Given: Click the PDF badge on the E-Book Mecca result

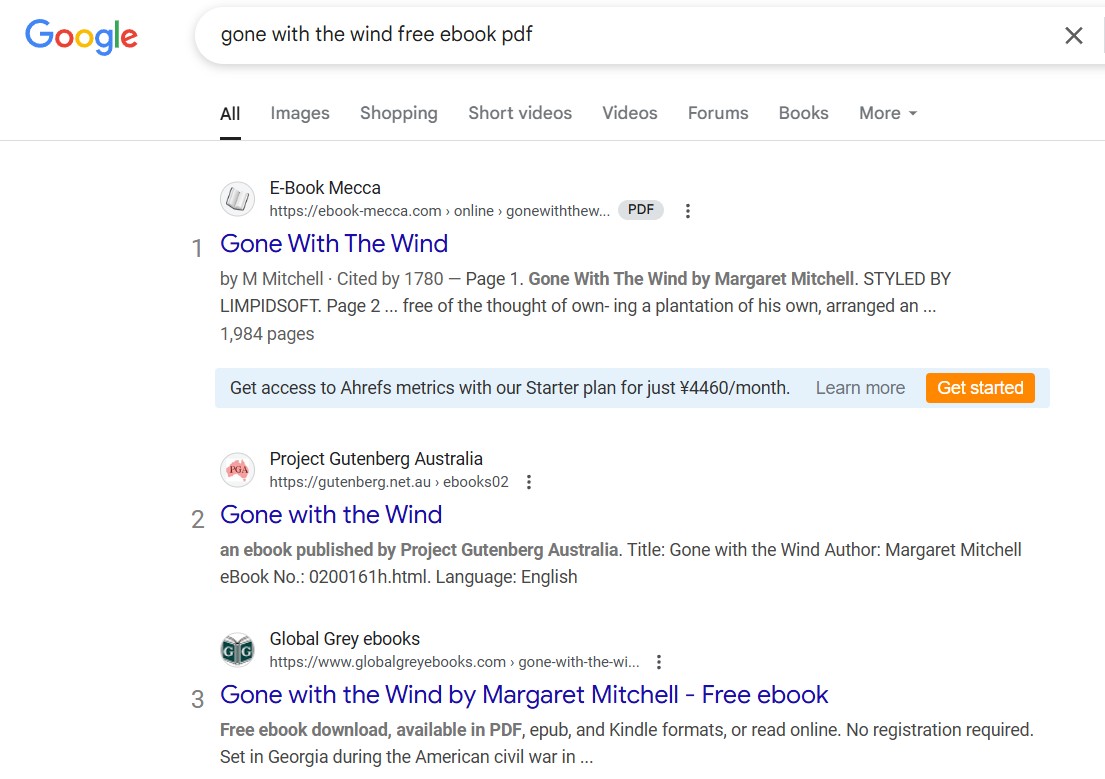Looking at the screenshot, I should point(641,210).
